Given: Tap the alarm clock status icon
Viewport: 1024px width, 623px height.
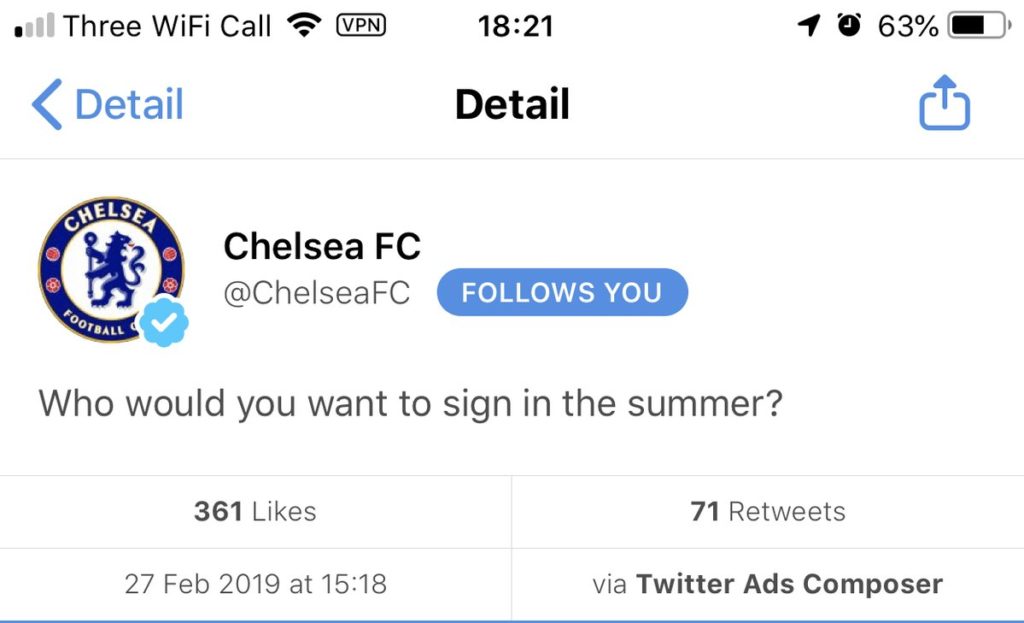Looking at the screenshot, I should 849,25.
